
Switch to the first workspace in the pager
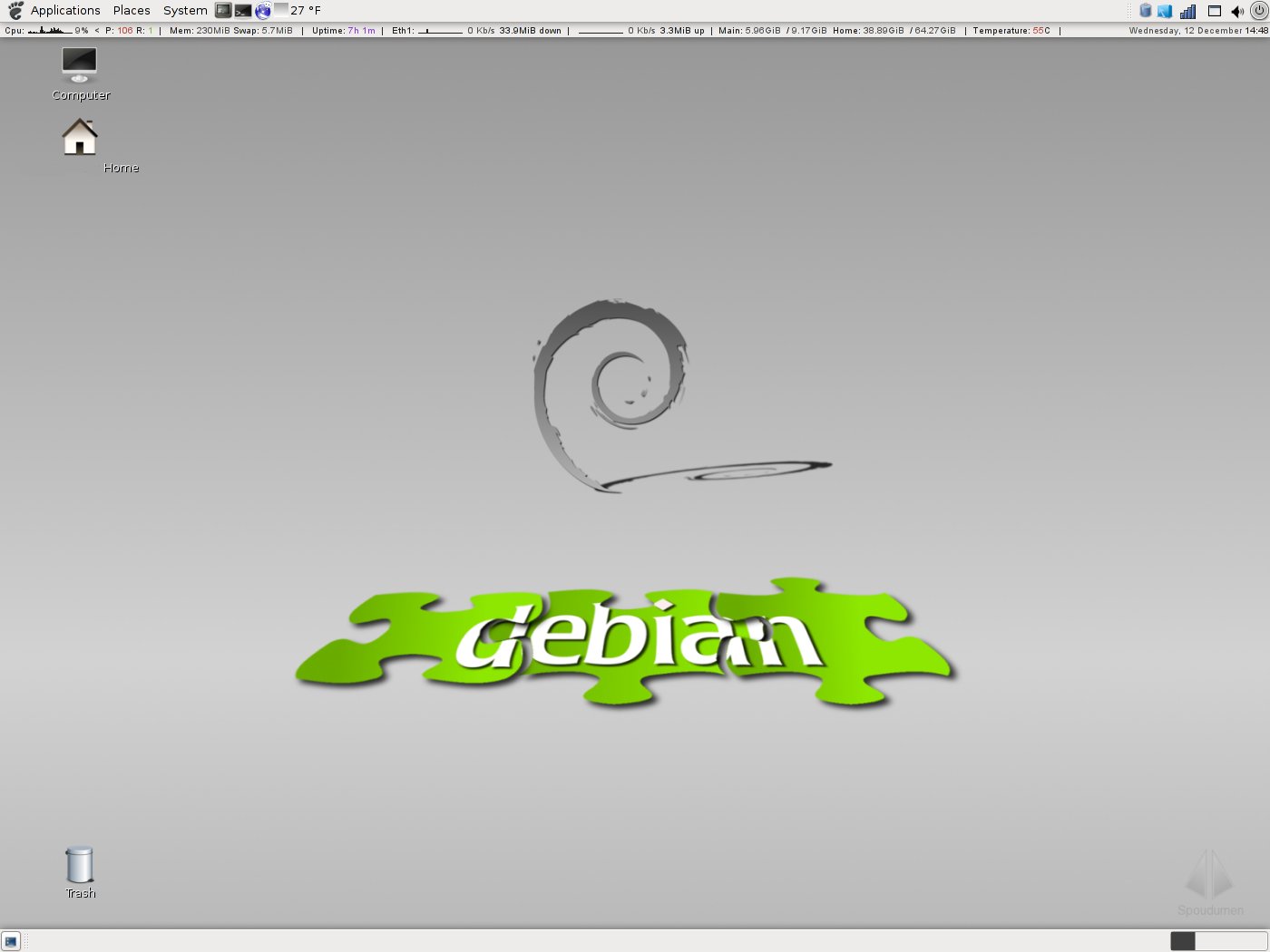click(x=1183, y=941)
